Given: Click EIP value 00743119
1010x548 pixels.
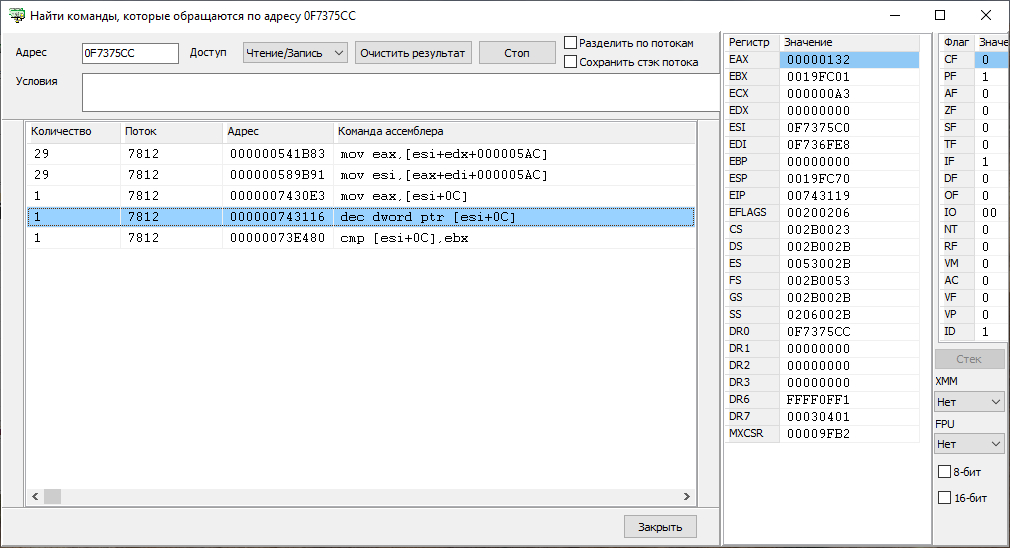Looking at the screenshot, I should click(849, 195).
